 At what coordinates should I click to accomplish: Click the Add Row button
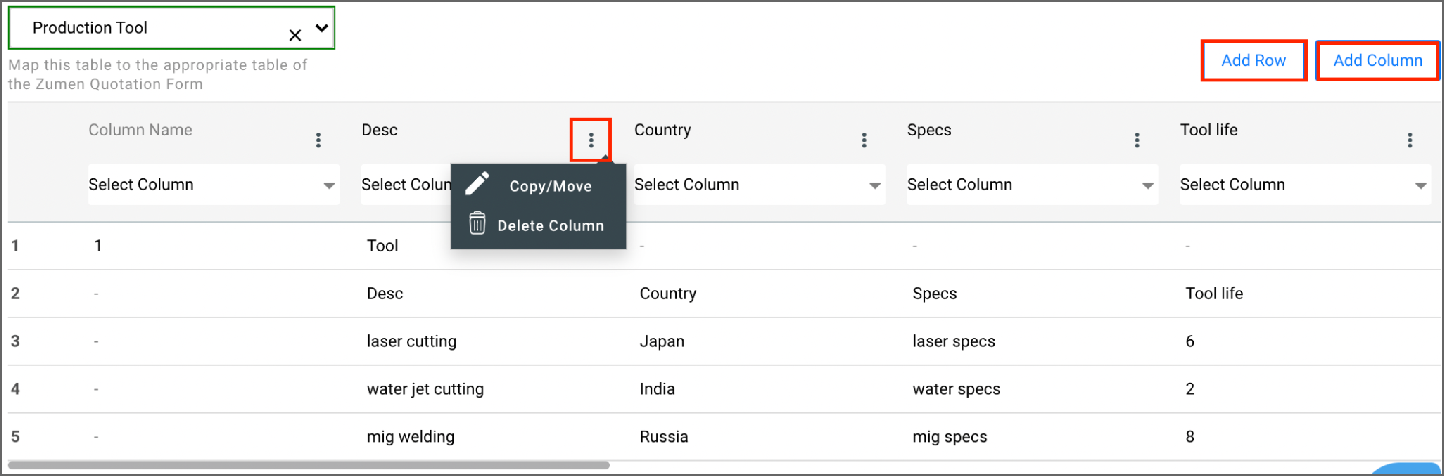click(1254, 61)
